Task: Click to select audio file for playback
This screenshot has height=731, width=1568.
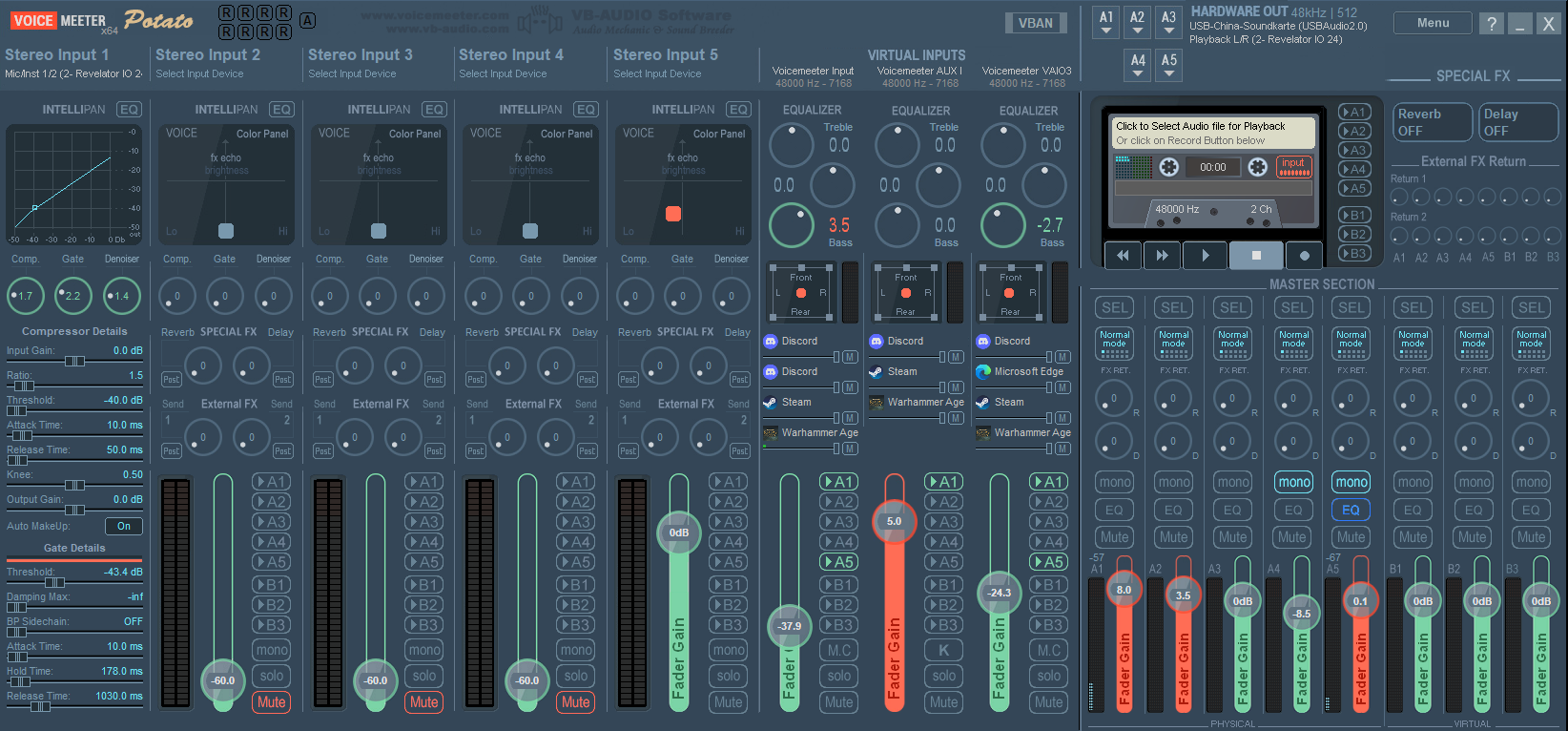Action: 1213,133
